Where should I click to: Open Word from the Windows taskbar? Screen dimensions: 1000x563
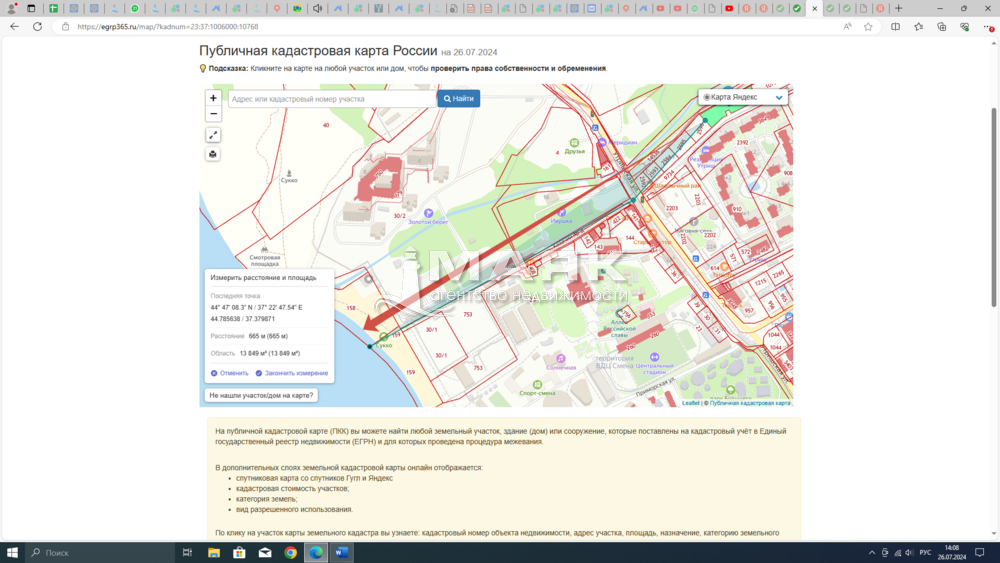point(342,552)
